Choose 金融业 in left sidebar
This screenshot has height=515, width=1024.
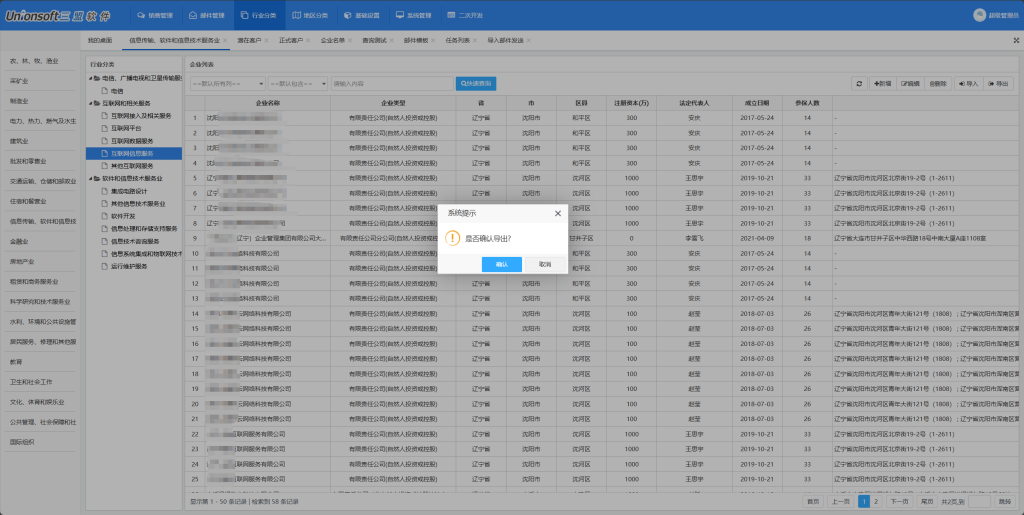(x=19, y=242)
